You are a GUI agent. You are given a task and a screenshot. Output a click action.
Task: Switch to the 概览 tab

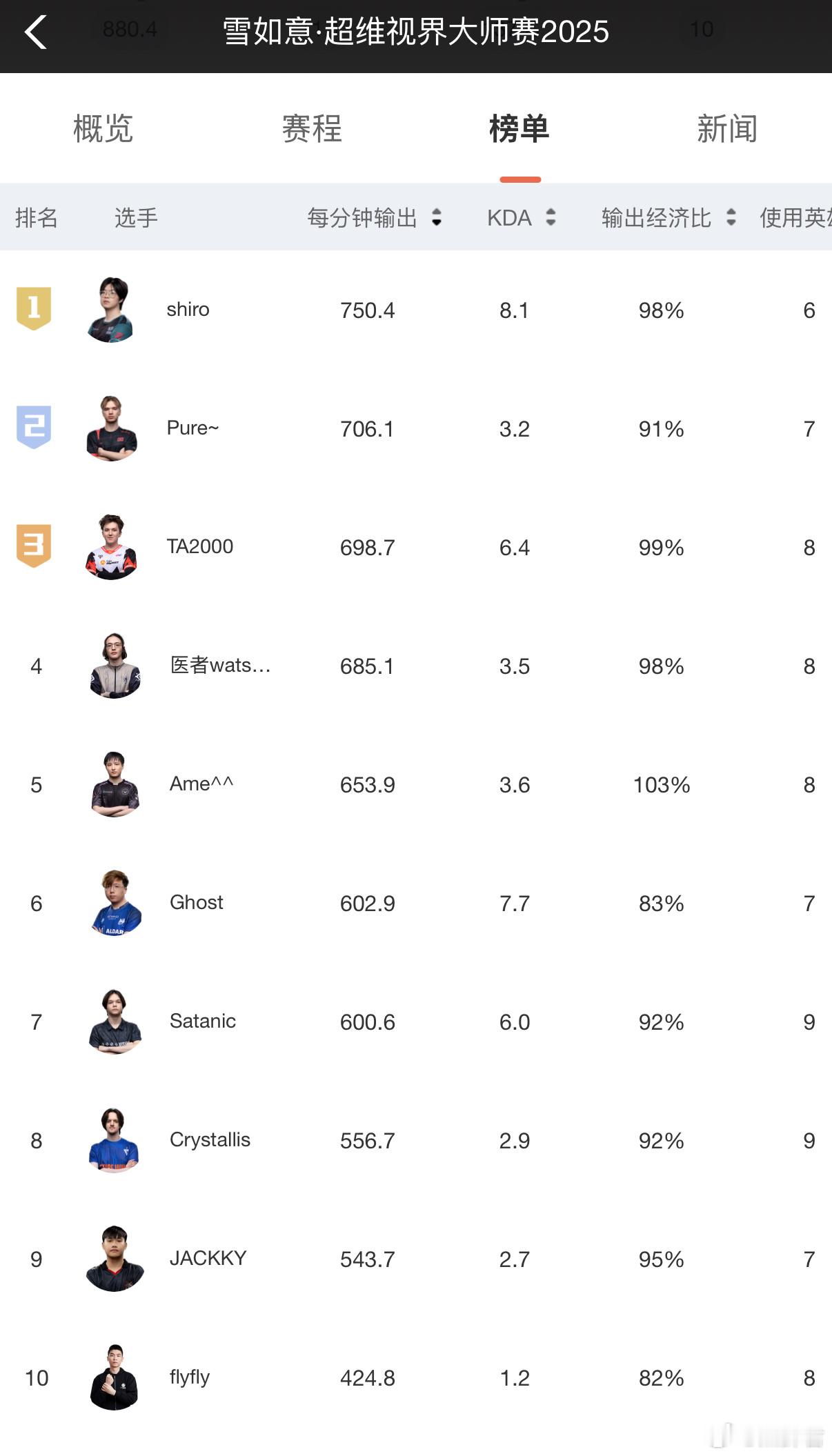coord(103,129)
